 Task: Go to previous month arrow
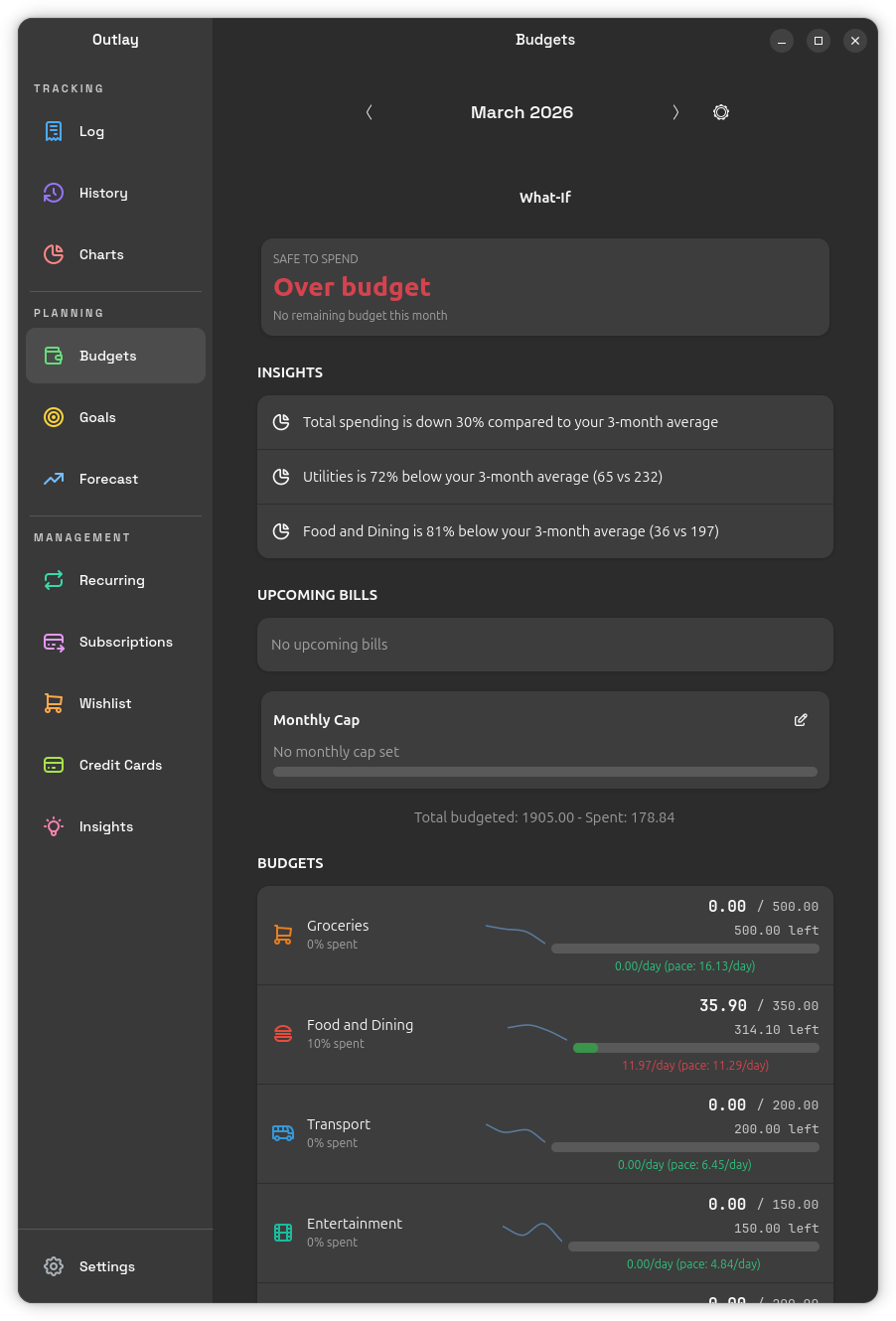pos(370,112)
